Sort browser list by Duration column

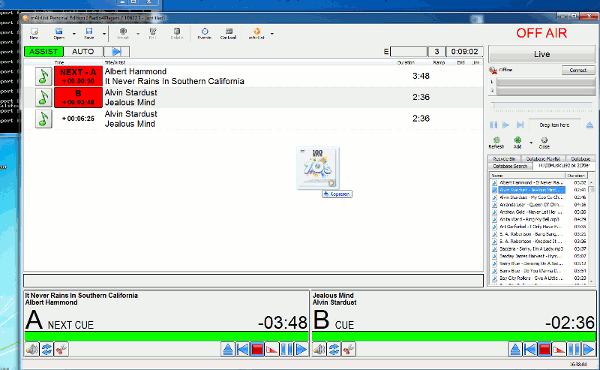point(576,175)
